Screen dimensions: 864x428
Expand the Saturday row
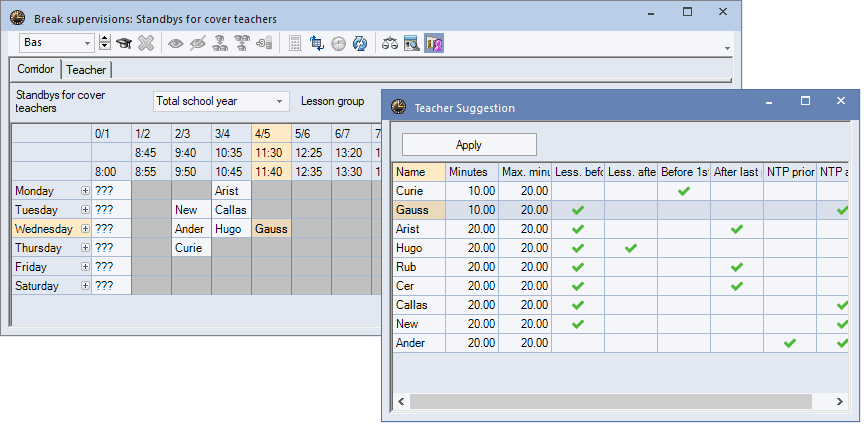point(85,286)
